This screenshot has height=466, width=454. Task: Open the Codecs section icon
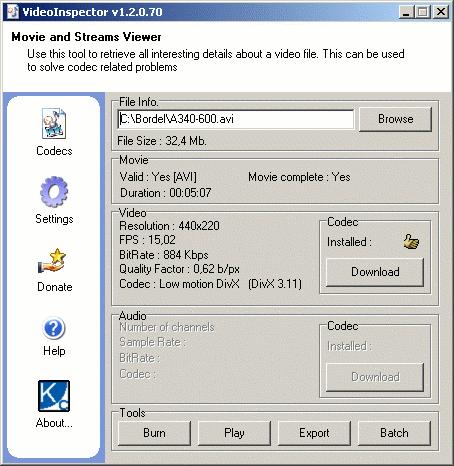tap(54, 123)
